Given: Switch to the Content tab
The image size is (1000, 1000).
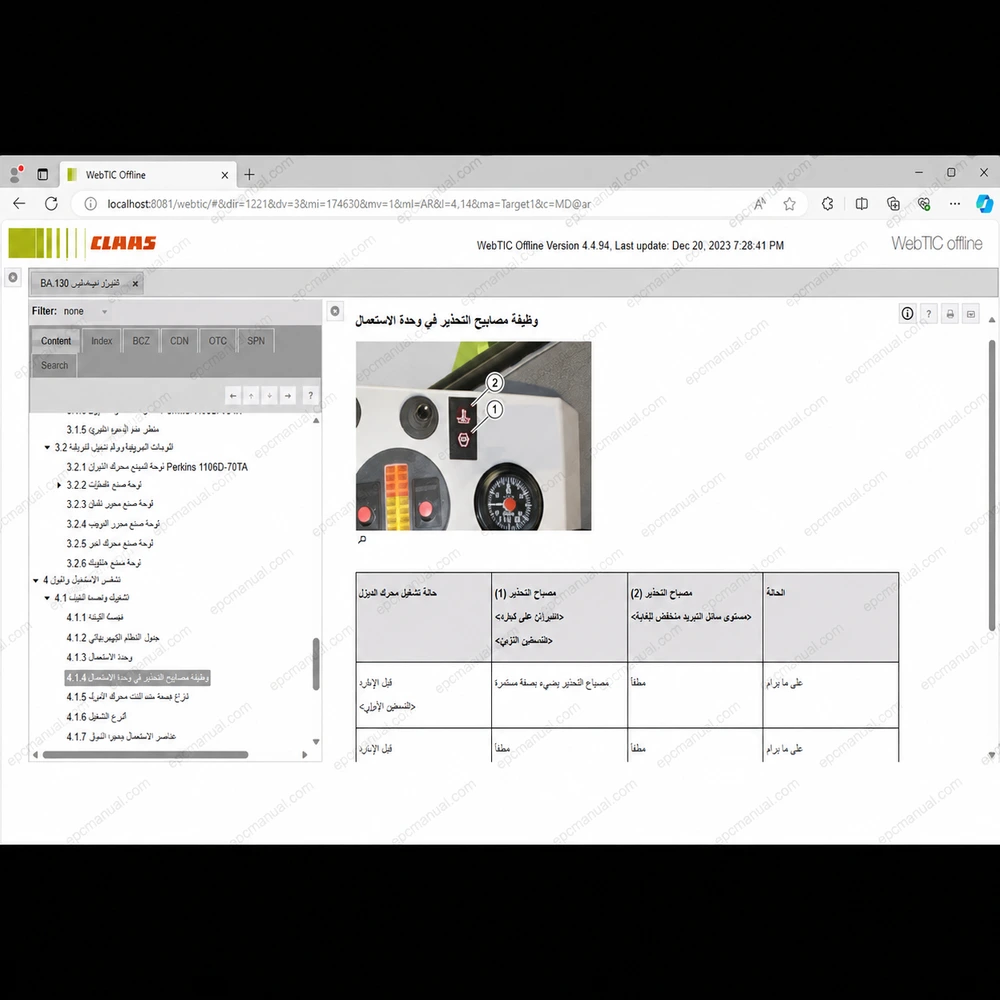Looking at the screenshot, I should click(x=55, y=341).
